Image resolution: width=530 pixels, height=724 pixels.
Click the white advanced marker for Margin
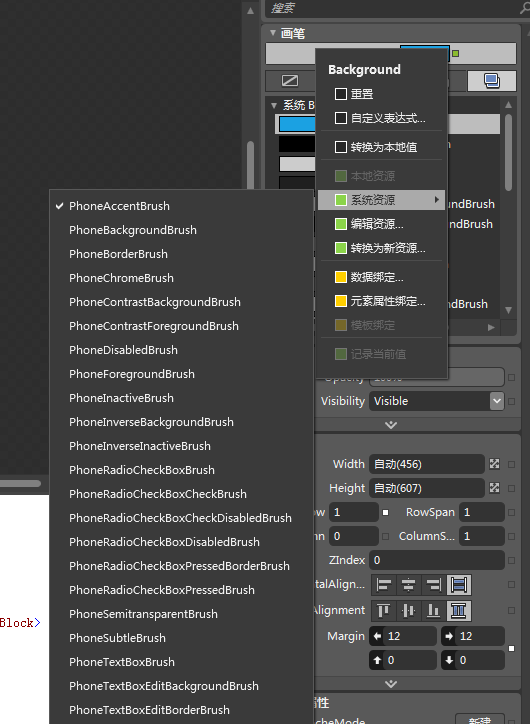pyautogui.click(x=512, y=649)
